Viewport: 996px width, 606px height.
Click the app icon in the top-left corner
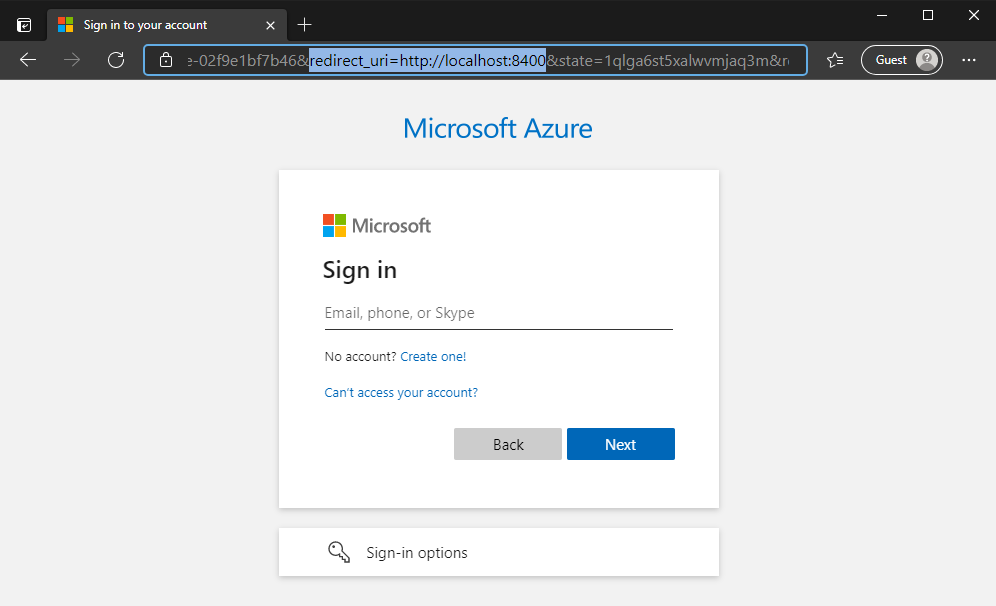pos(22,24)
